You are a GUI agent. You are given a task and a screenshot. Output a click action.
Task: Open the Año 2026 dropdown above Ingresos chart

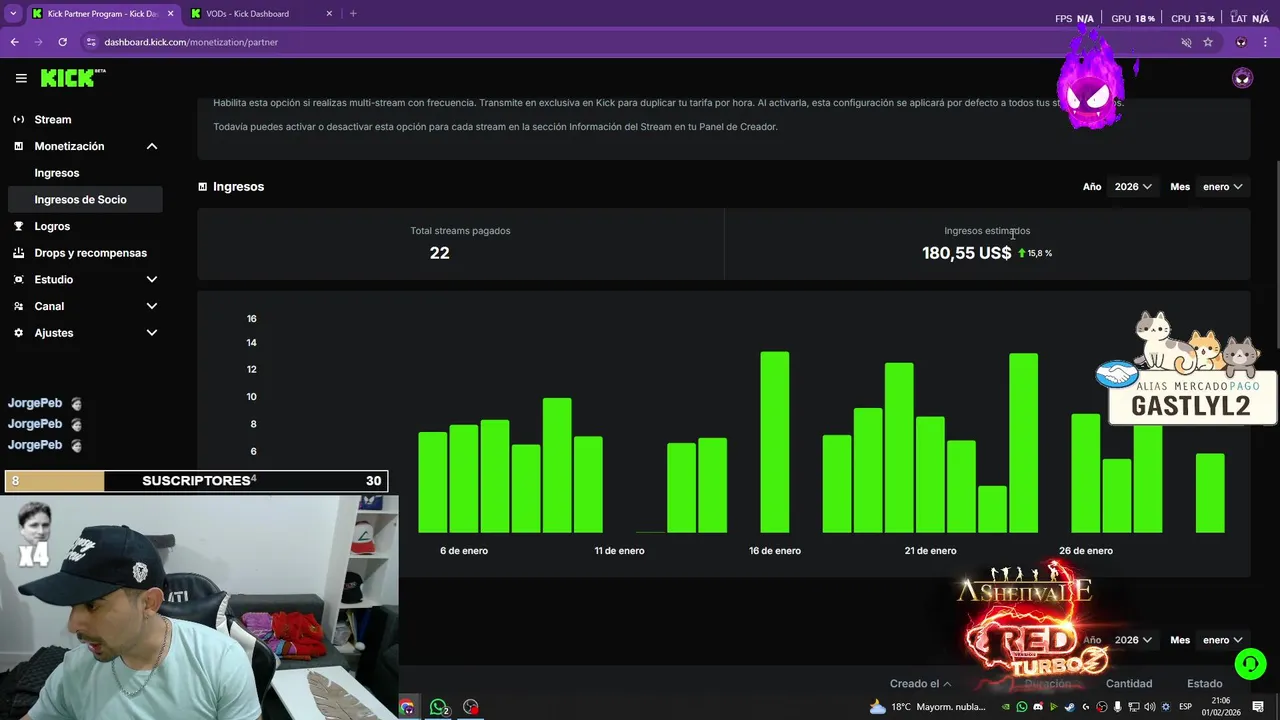click(x=1133, y=187)
